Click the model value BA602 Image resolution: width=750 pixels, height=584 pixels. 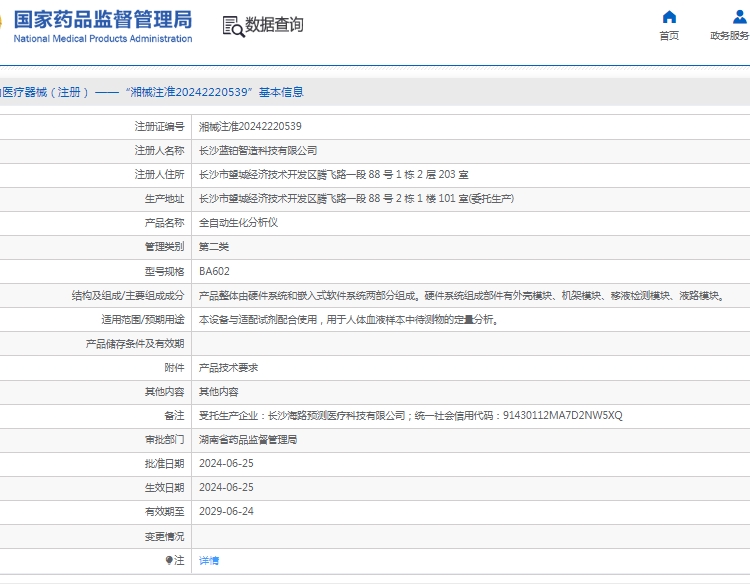coord(214,271)
